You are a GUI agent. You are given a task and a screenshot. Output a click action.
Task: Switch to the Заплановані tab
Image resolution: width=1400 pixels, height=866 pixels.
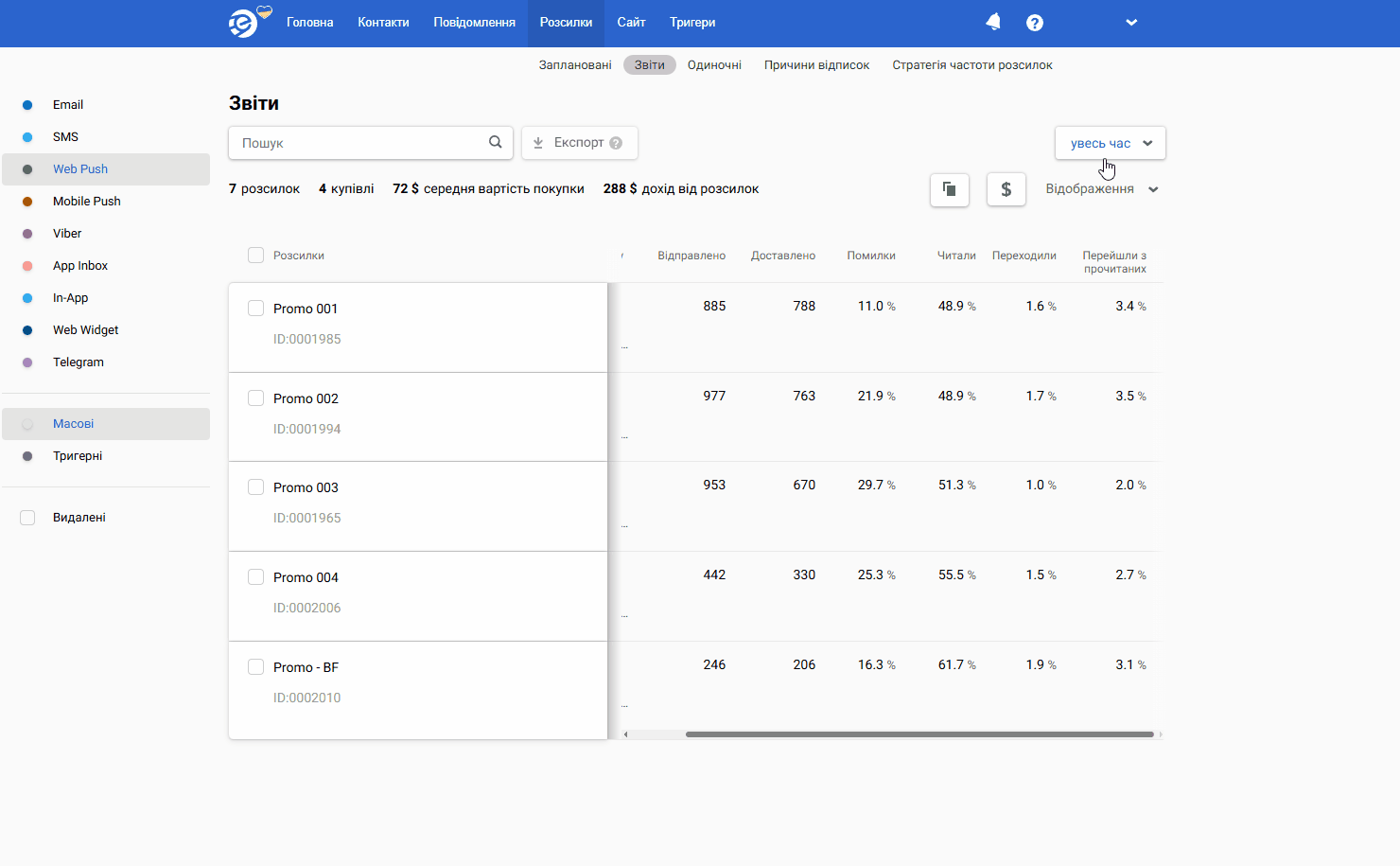(x=575, y=65)
